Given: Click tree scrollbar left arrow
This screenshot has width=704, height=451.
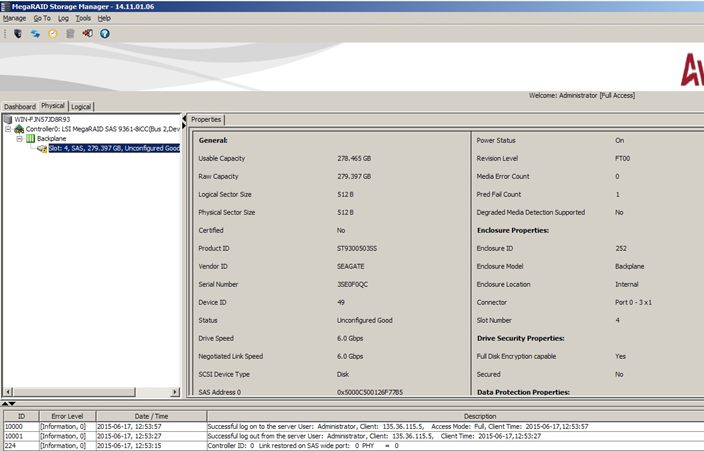Looking at the screenshot, I should tap(8, 392).
